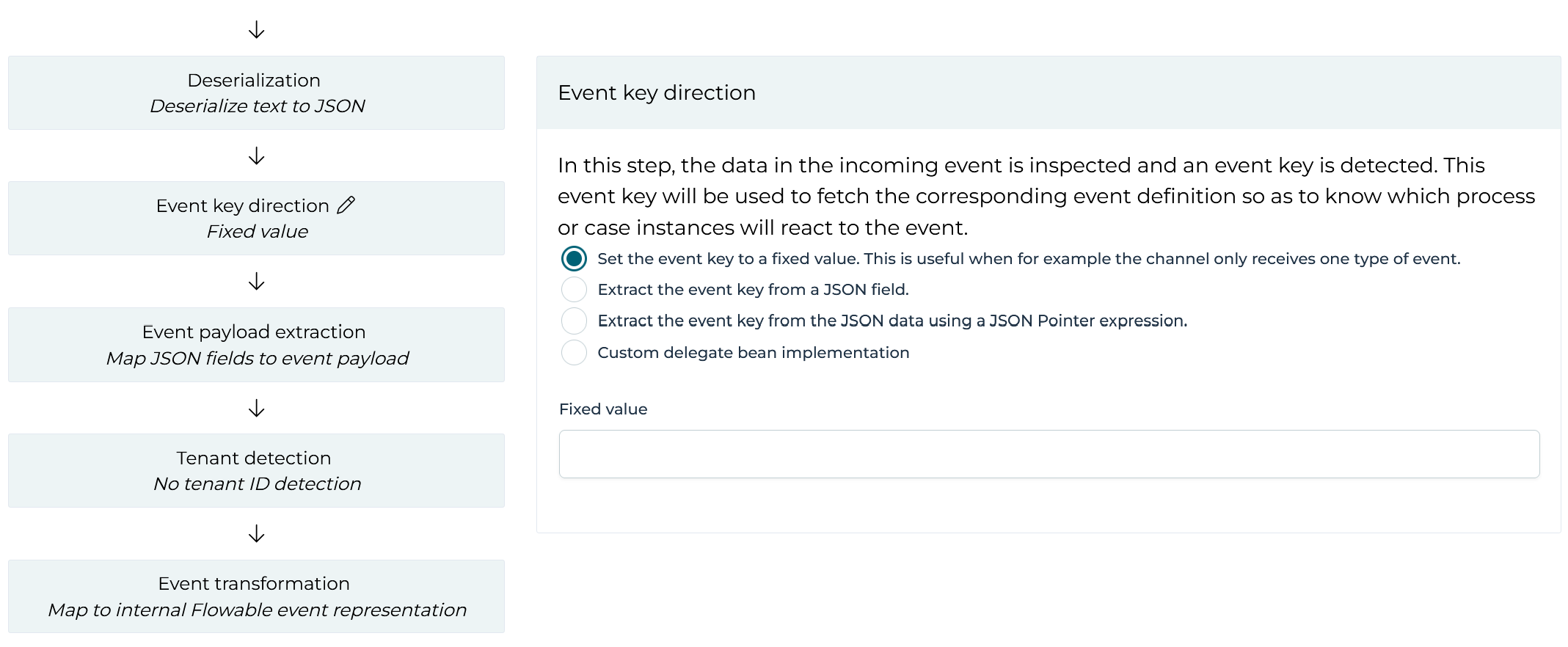
Task: Click the pencil edit icon beside Event key direction
Action: coord(346,205)
